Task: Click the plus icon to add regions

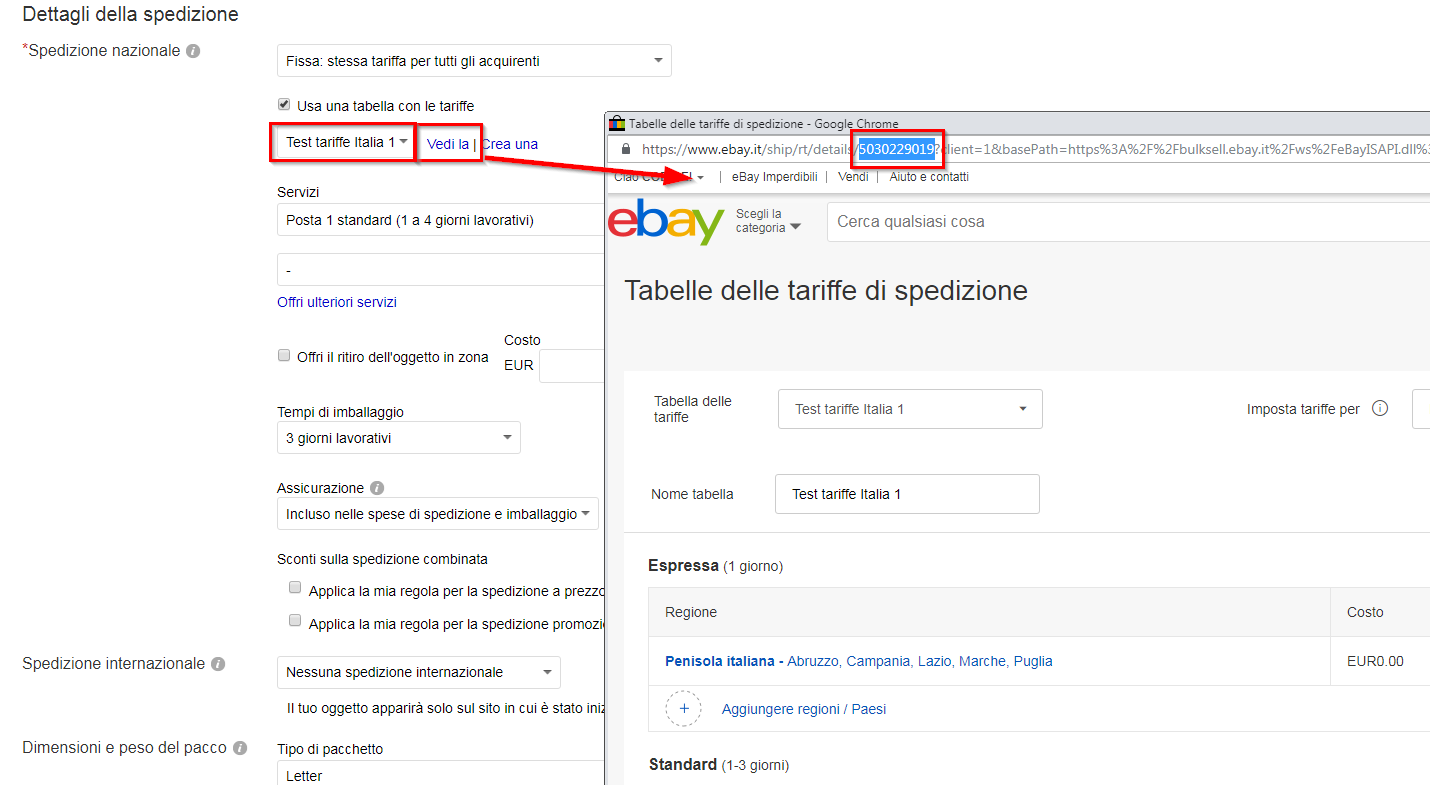Action: [x=683, y=708]
